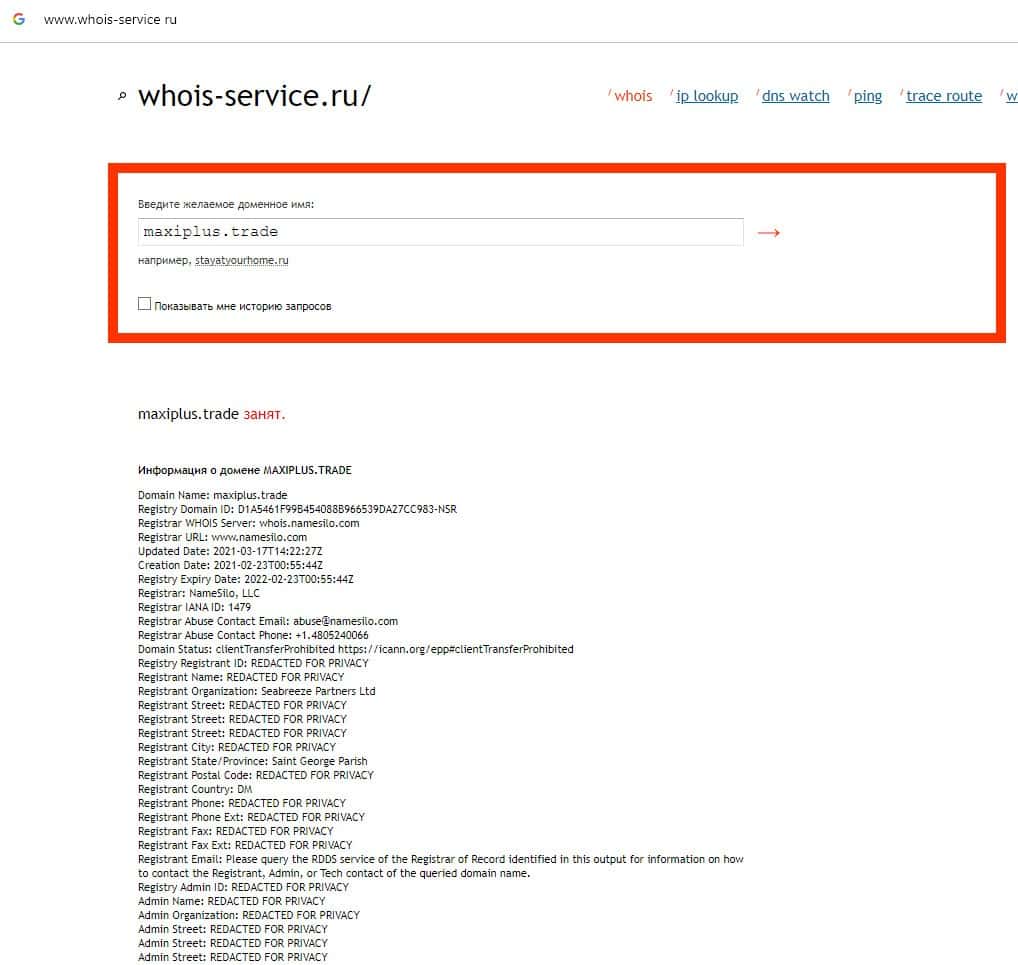Viewport: 1018px width, 965px height.
Task: Click the Registrar Abuse Contact Email line
Action: click(268, 621)
